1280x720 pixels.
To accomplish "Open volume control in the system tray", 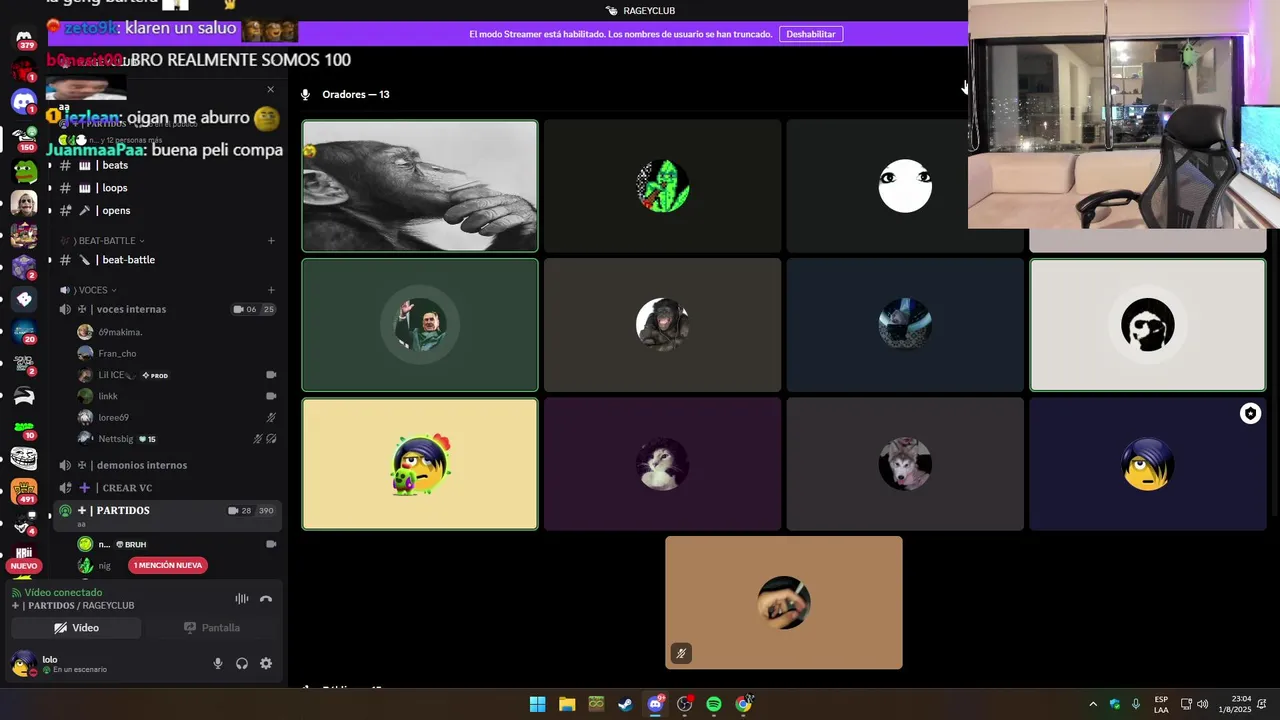I will [x=1203, y=704].
